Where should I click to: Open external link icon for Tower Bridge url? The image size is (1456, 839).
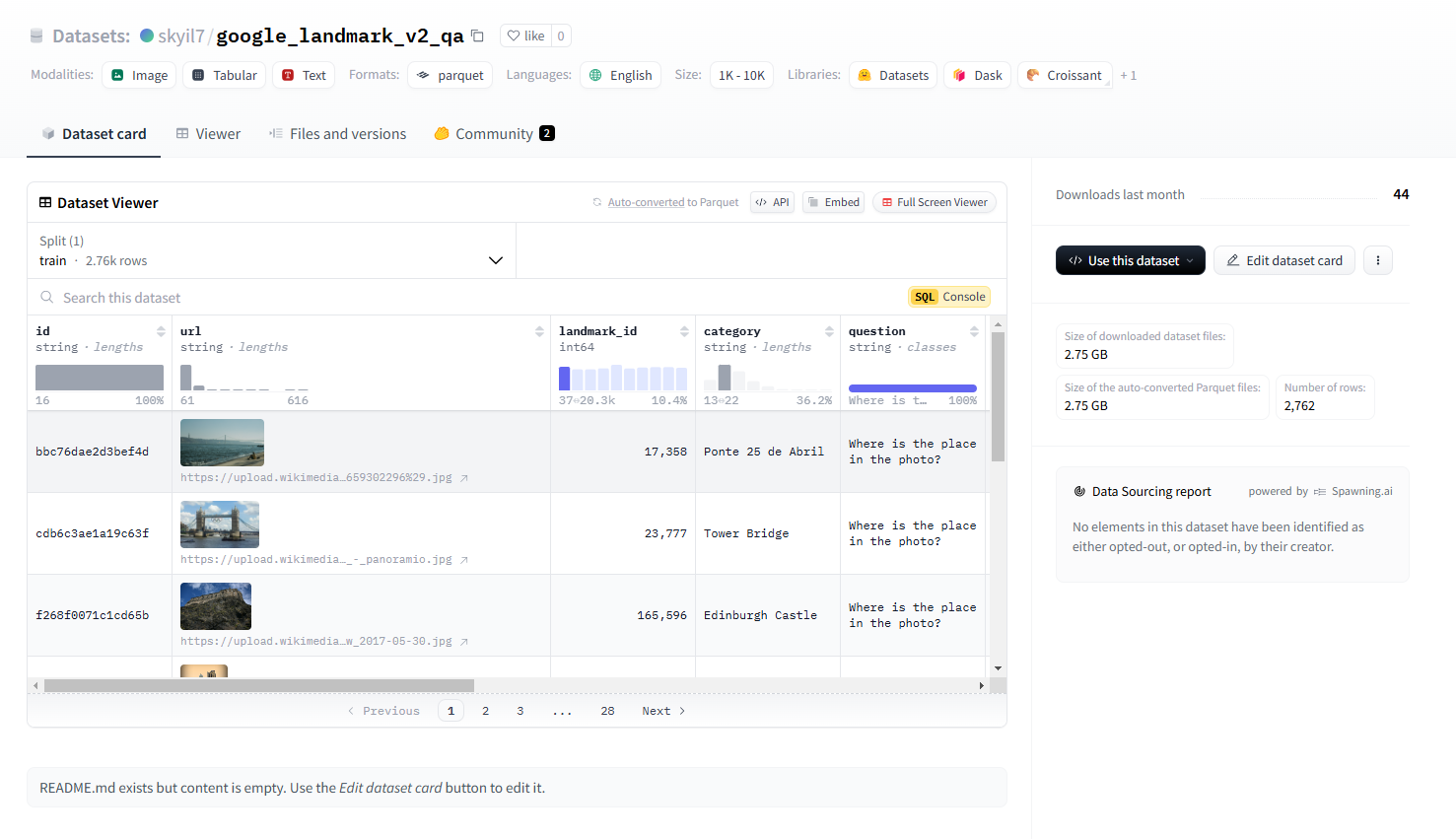(x=463, y=560)
